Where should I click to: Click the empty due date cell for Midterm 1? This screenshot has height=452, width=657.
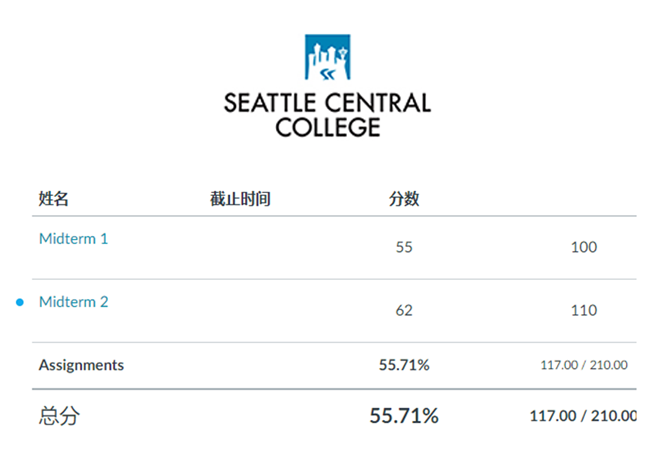pos(240,247)
